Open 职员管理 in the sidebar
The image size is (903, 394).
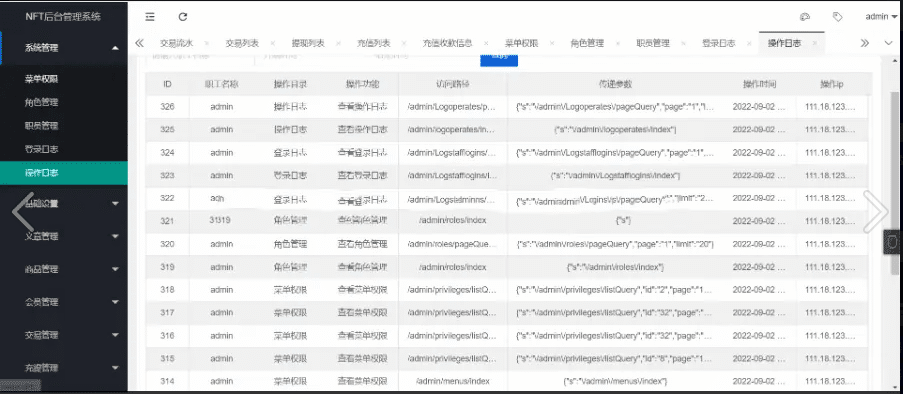point(41,126)
